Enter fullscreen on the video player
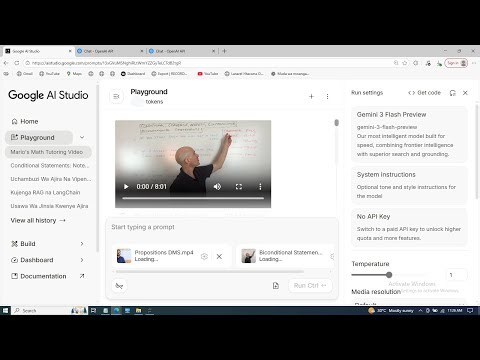The height and width of the screenshot is (360, 480). [x=239, y=187]
